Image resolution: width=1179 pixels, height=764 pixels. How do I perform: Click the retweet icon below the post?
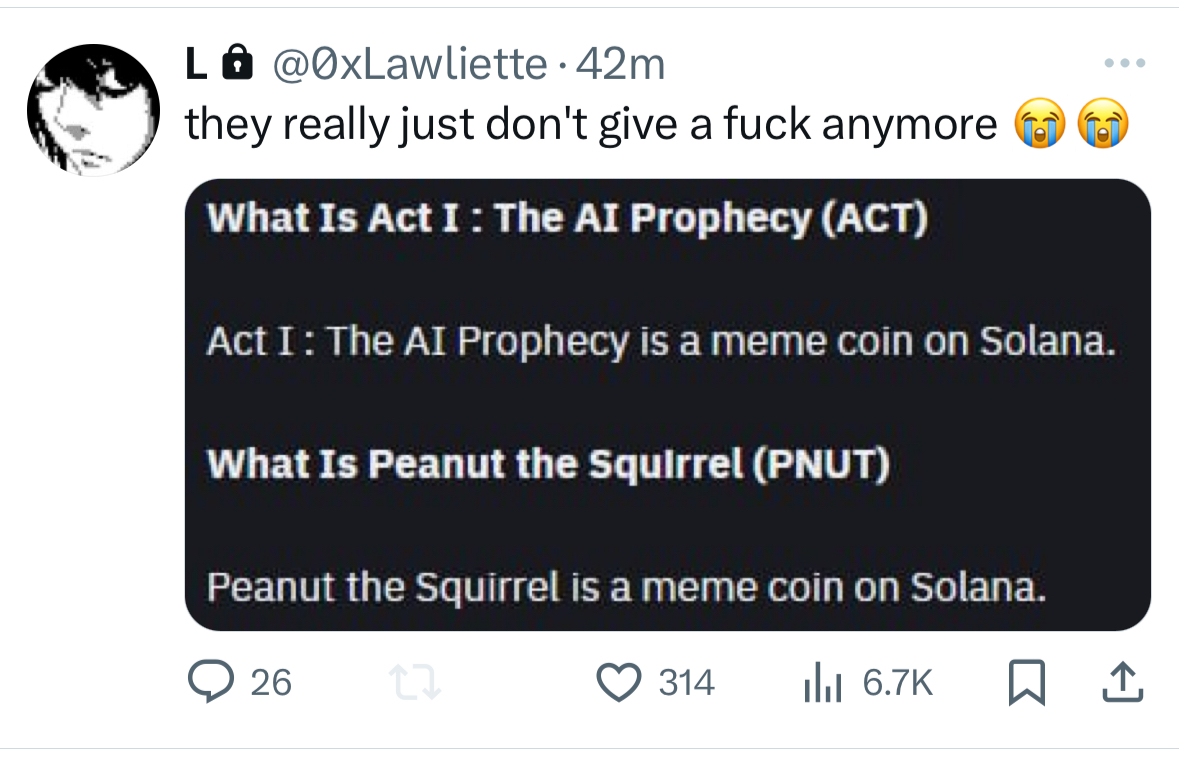(x=415, y=683)
